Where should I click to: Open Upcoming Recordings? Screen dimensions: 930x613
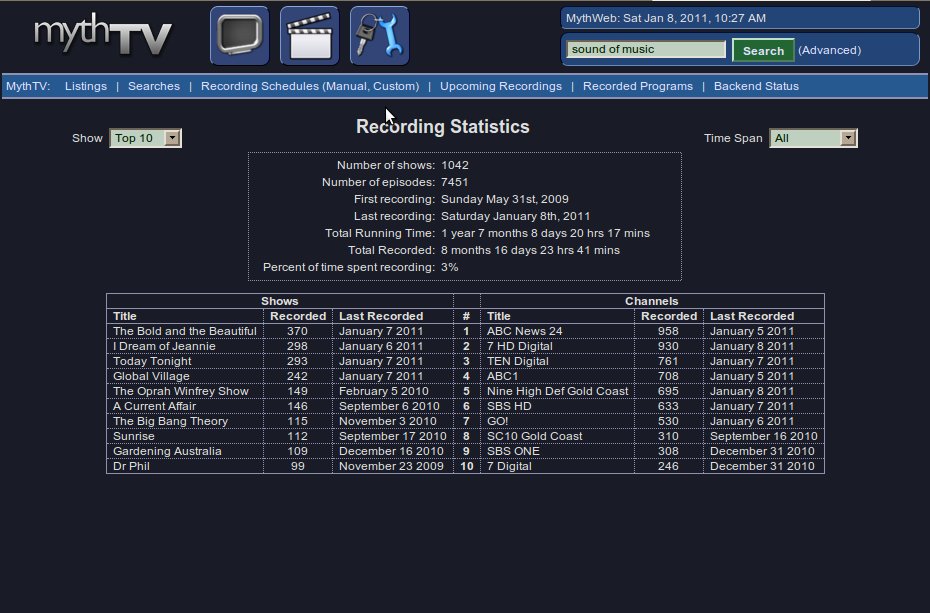tap(501, 86)
